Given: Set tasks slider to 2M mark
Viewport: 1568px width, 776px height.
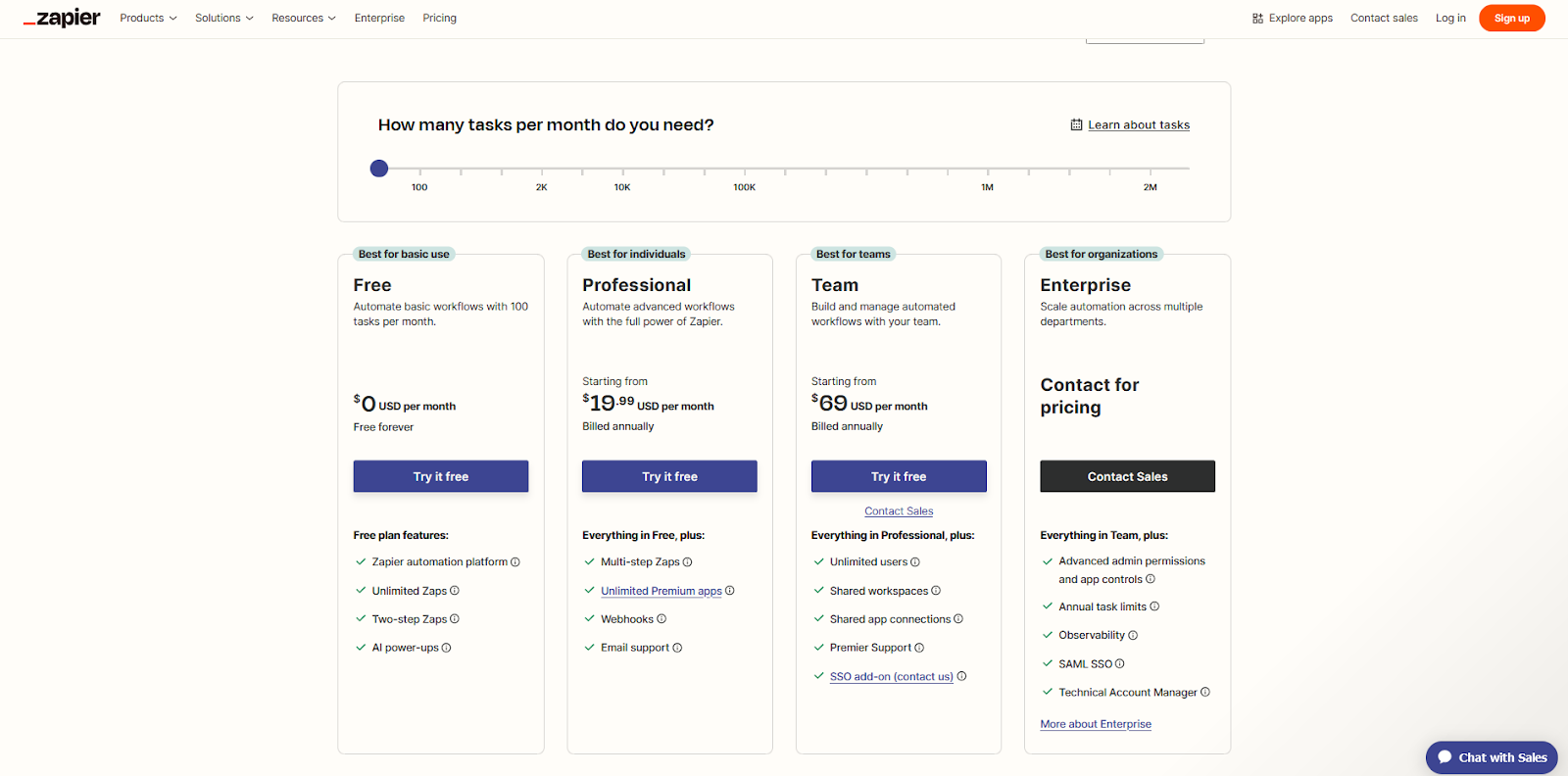Looking at the screenshot, I should point(1151,170).
